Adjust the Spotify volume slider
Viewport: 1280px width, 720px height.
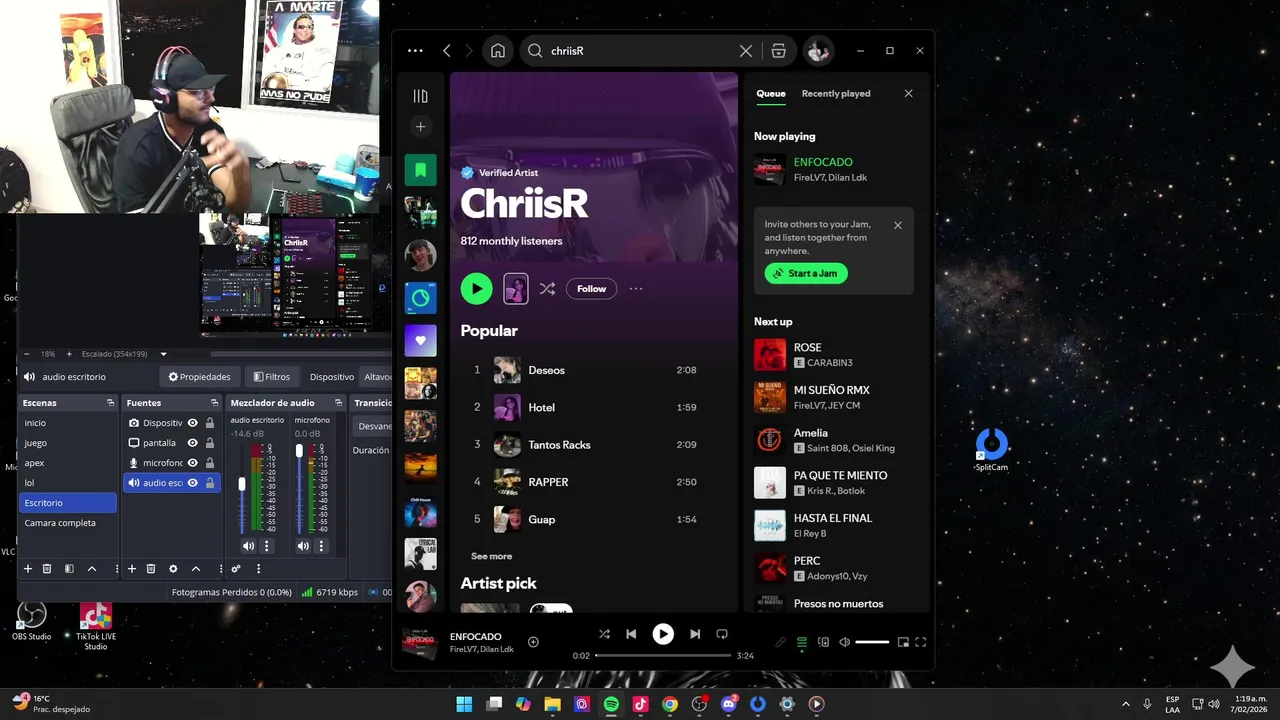(872, 642)
